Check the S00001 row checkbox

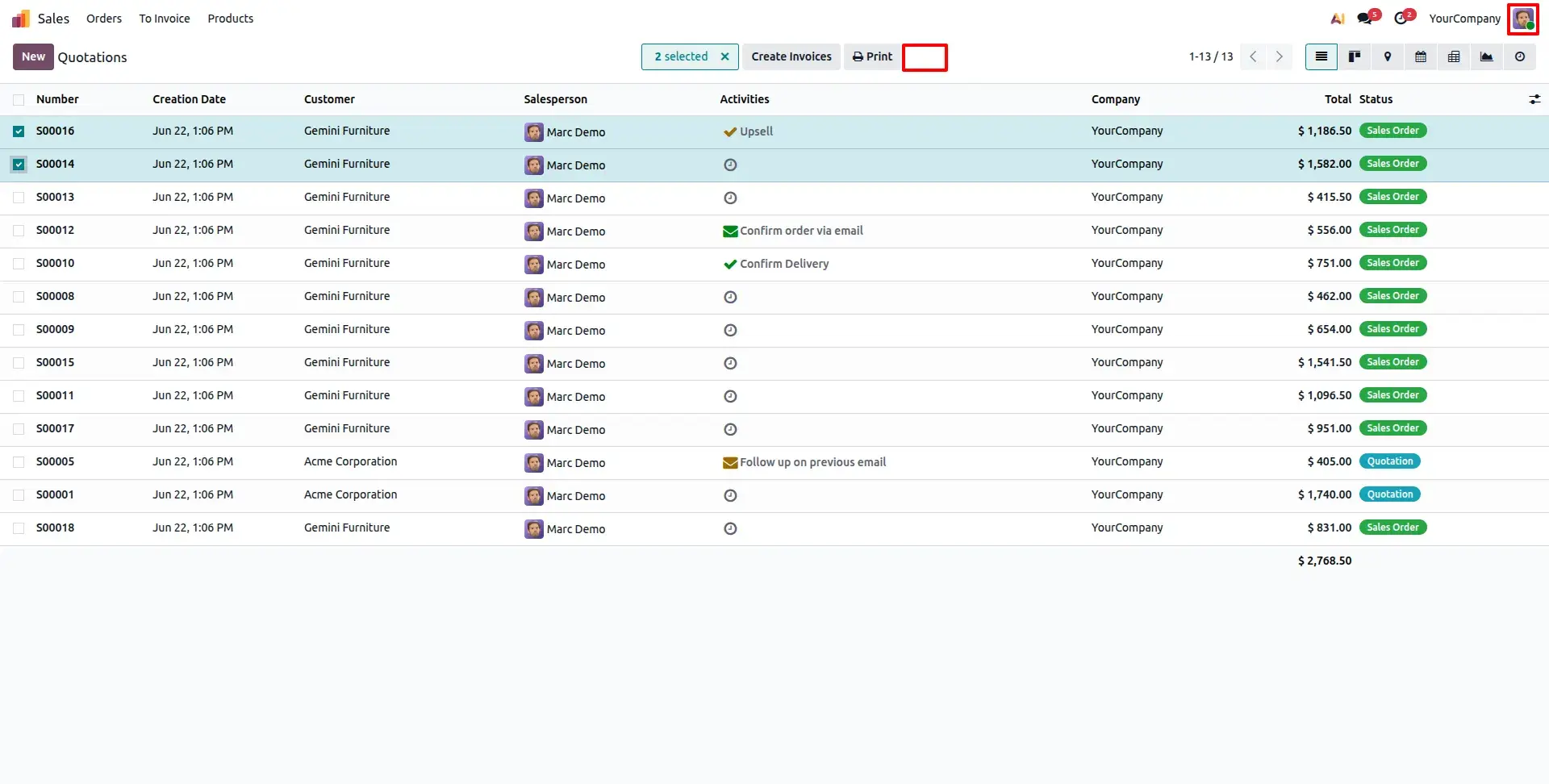coord(19,495)
